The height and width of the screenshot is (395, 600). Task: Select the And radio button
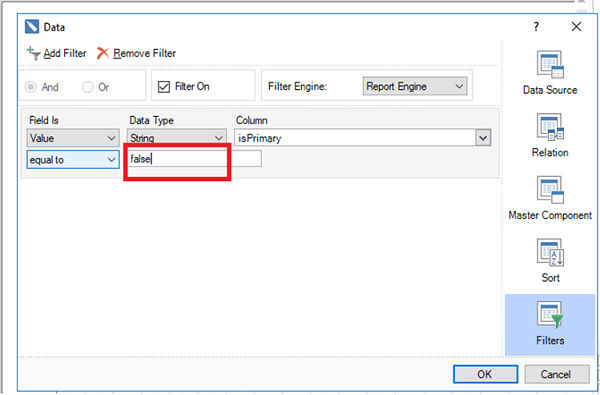click(x=31, y=87)
